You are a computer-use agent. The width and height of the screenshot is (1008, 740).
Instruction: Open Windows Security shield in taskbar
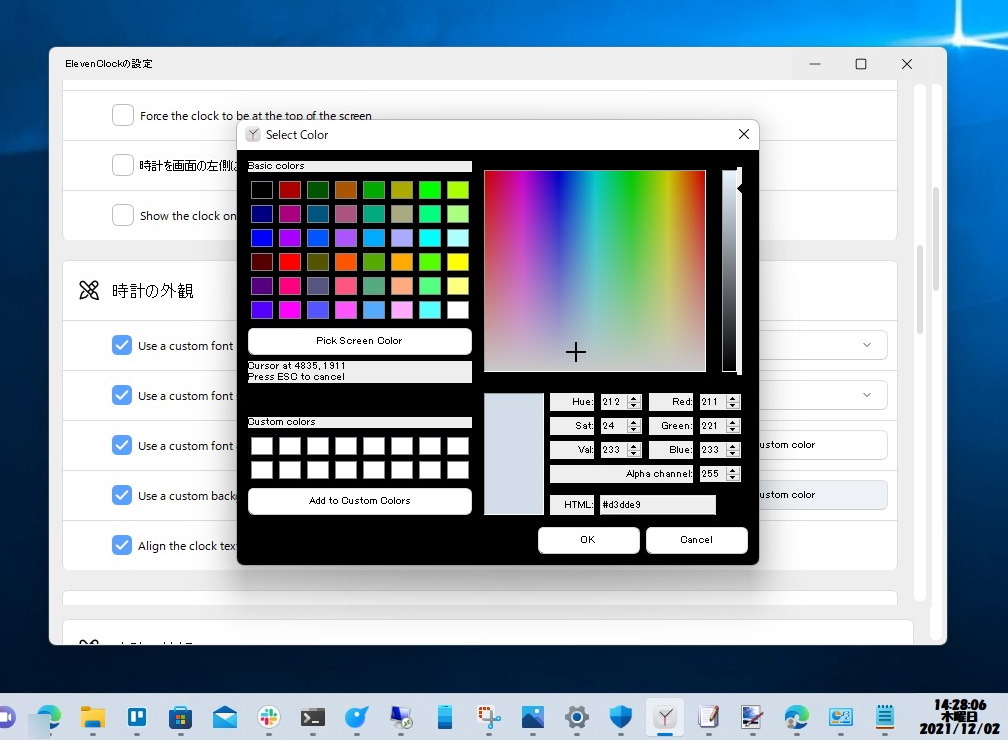(620, 716)
